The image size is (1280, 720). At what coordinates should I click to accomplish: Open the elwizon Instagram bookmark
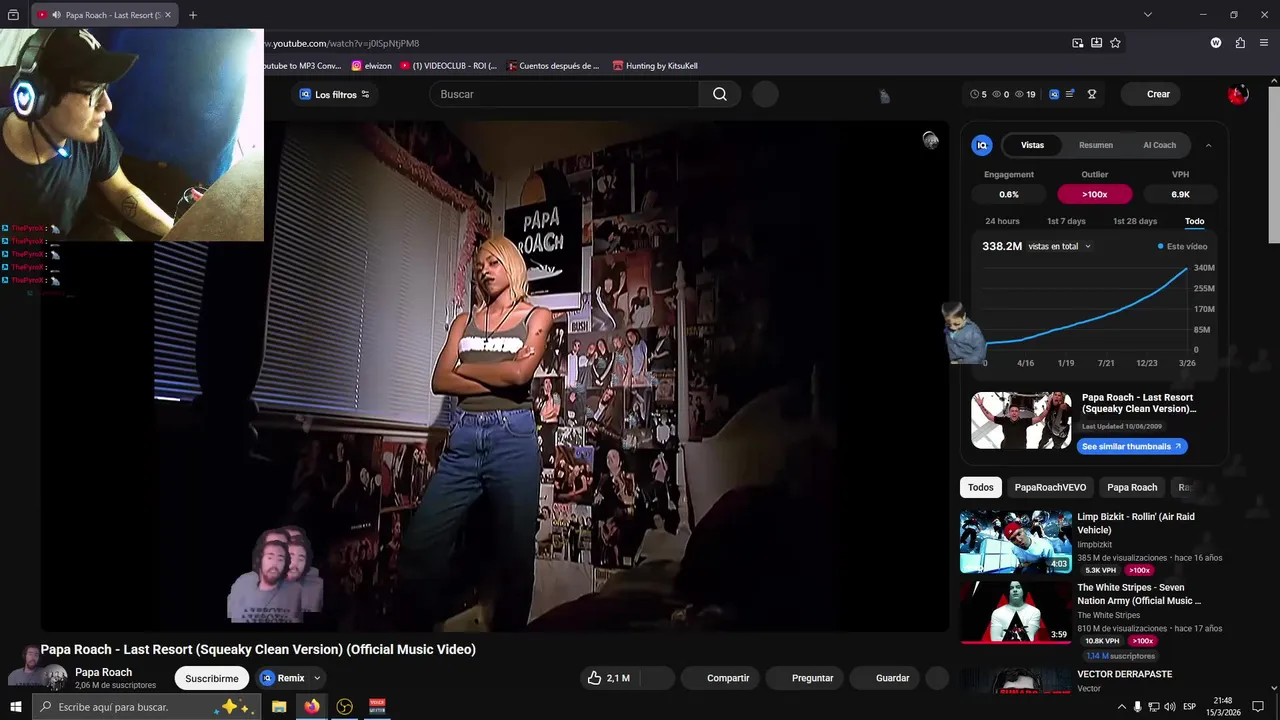pyautogui.click(x=371, y=66)
